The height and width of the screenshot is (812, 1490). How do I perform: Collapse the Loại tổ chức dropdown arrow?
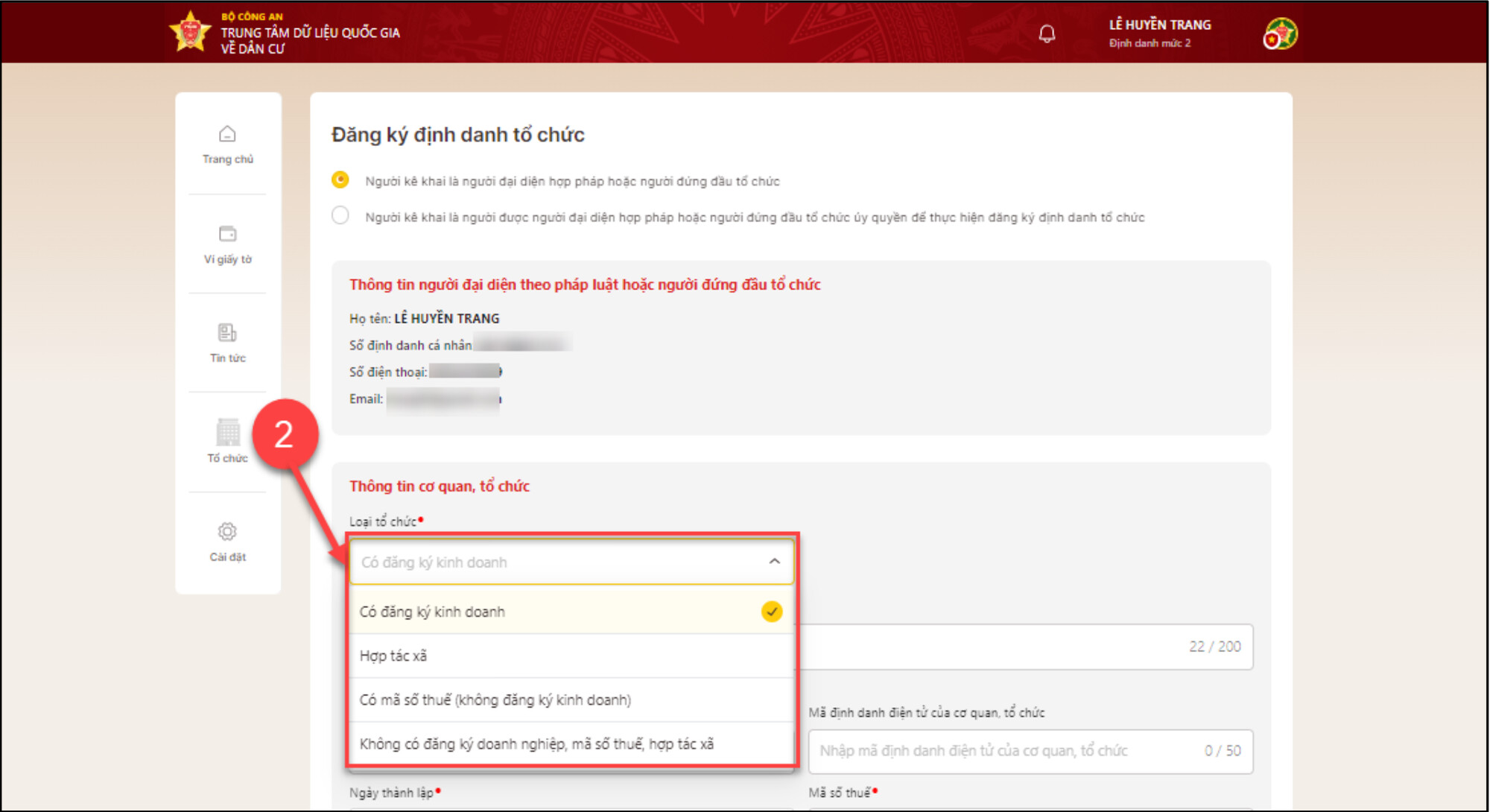(774, 562)
